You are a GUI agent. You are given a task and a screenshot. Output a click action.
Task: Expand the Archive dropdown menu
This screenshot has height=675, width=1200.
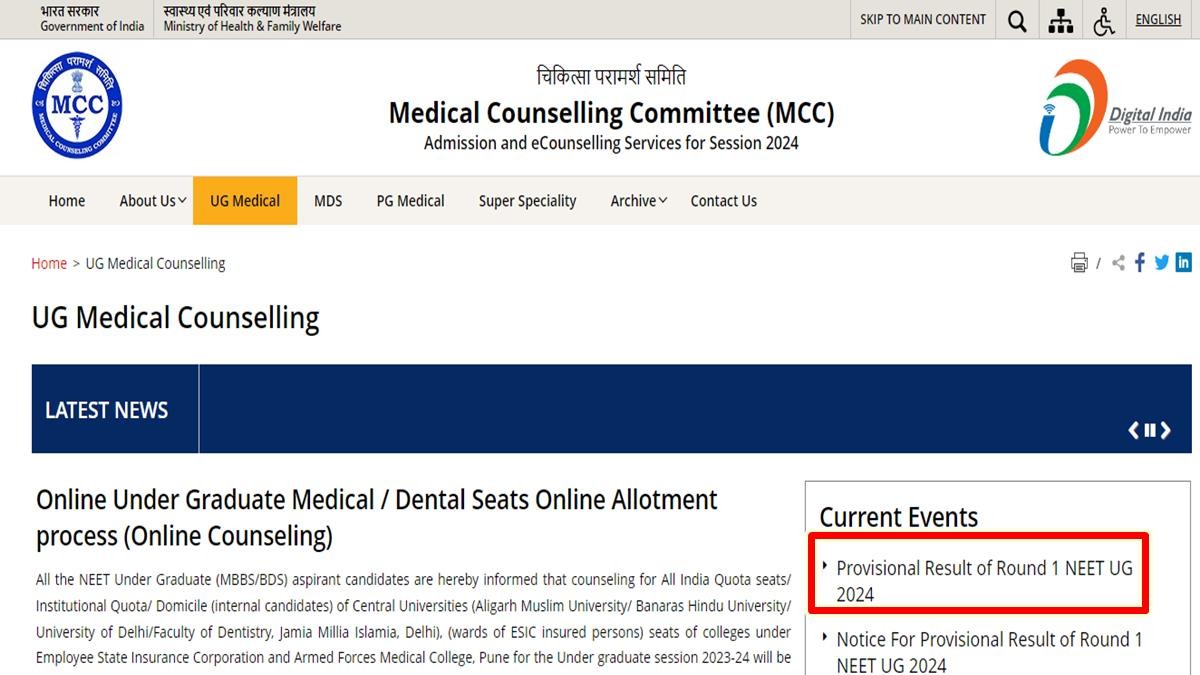[x=639, y=201]
